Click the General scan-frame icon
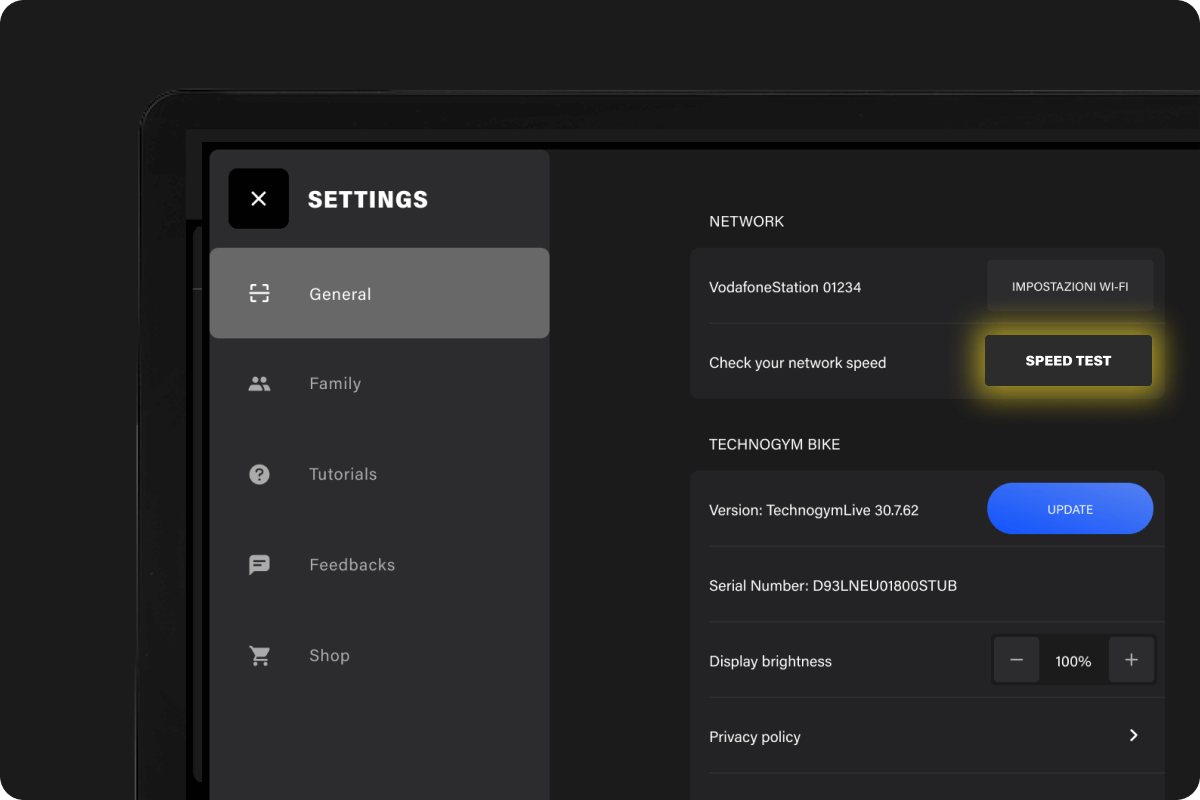 (x=259, y=293)
